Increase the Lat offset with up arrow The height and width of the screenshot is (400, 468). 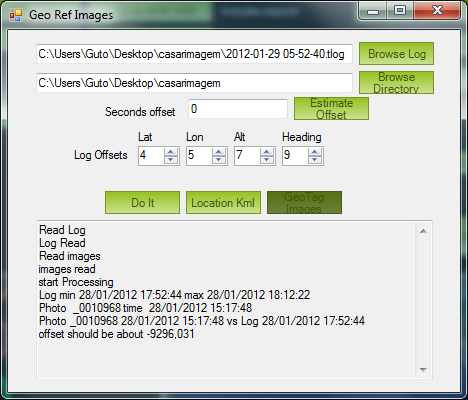171,152
